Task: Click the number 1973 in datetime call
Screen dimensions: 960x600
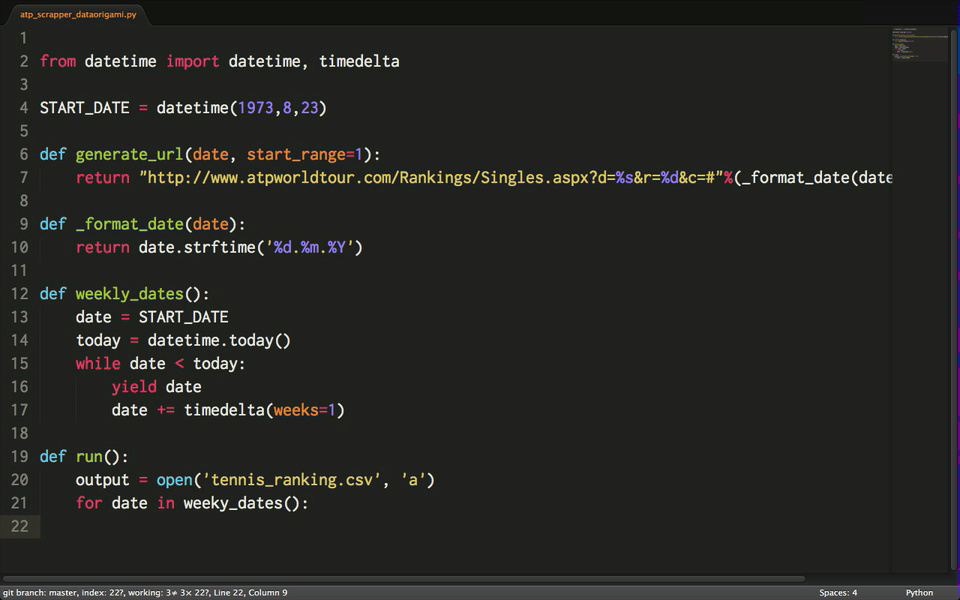Action: pos(255,108)
